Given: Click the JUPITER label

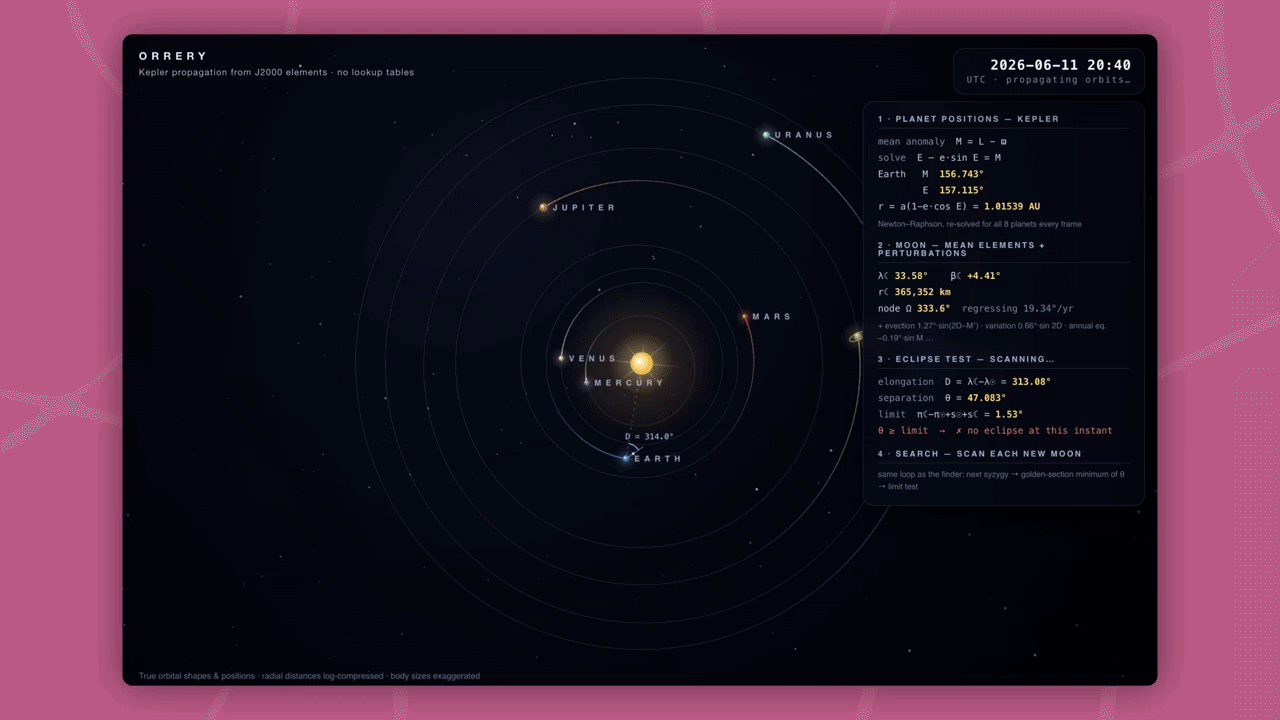Looking at the screenshot, I should [x=584, y=208].
